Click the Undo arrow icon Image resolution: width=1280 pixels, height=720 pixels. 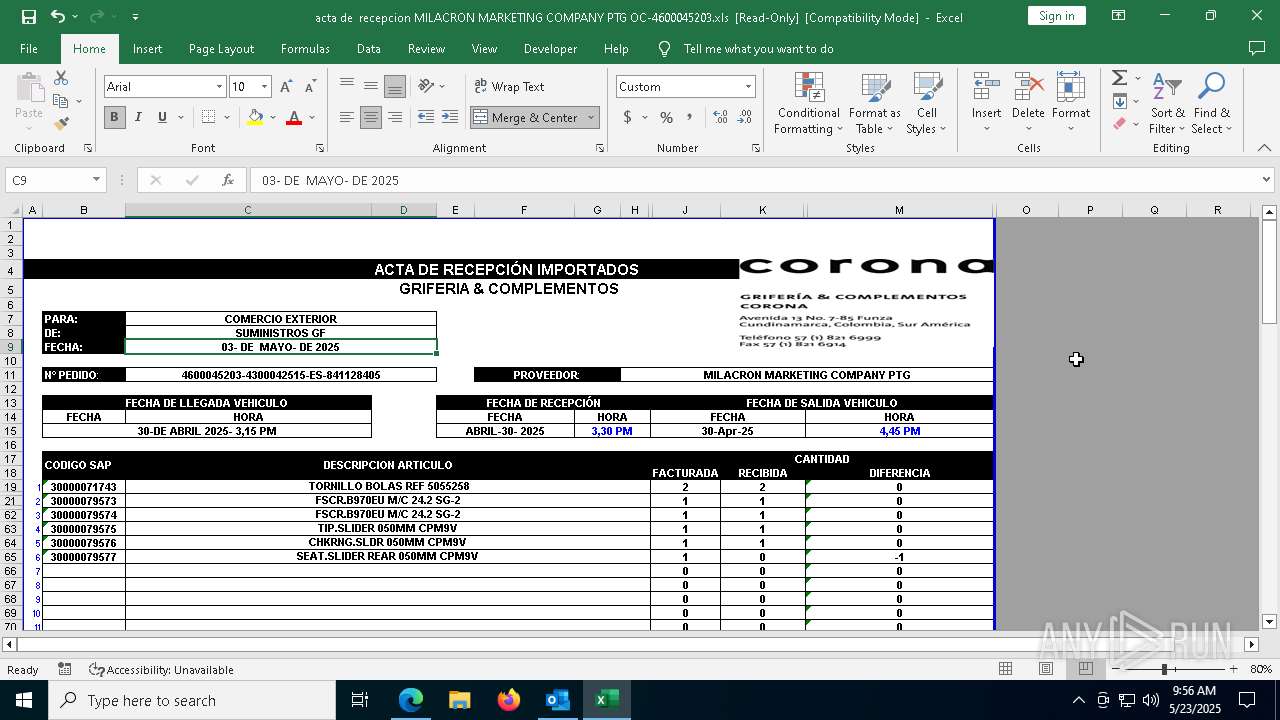click(58, 16)
